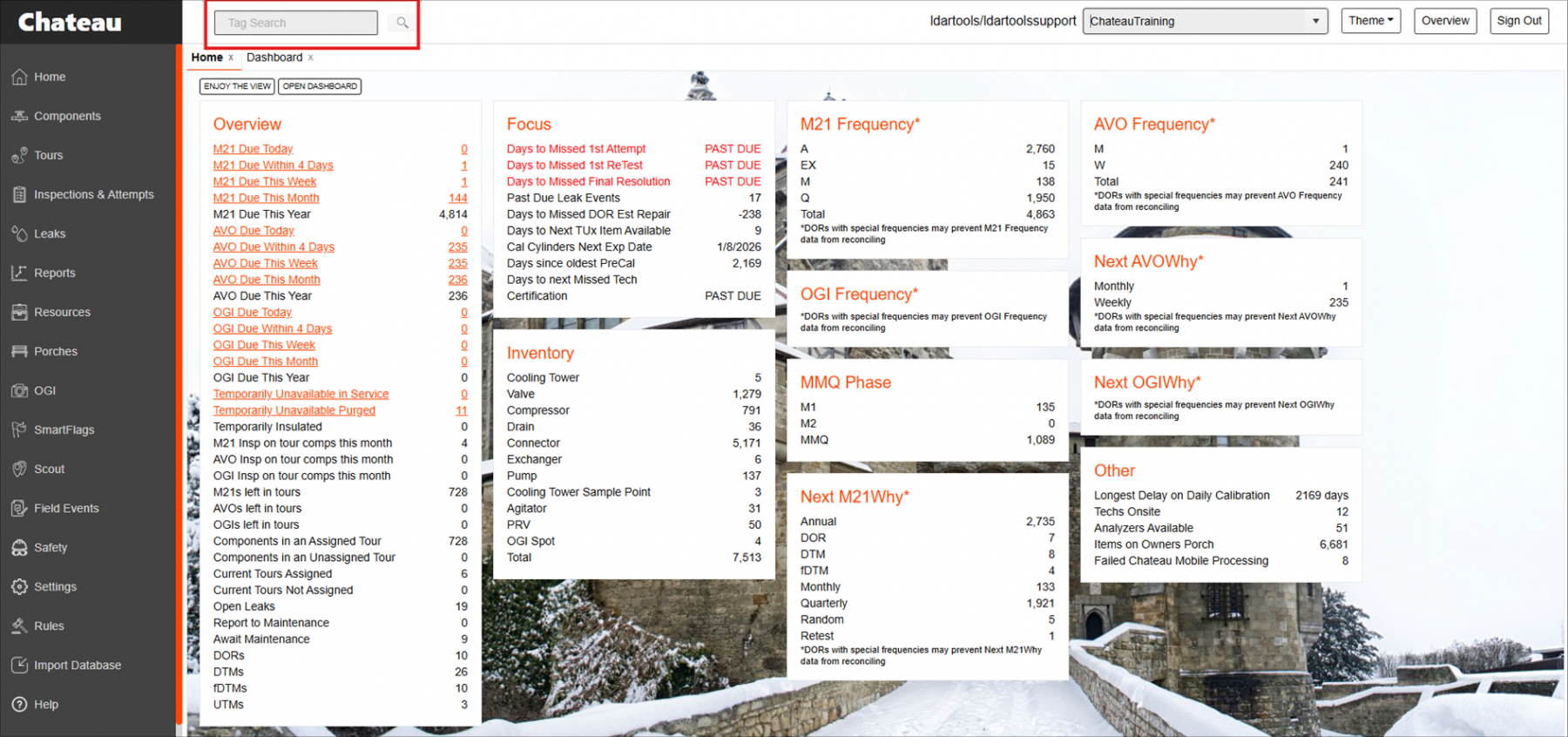1568x737 pixels.
Task: Open Reports chart icon in sidebar
Action: [19, 273]
